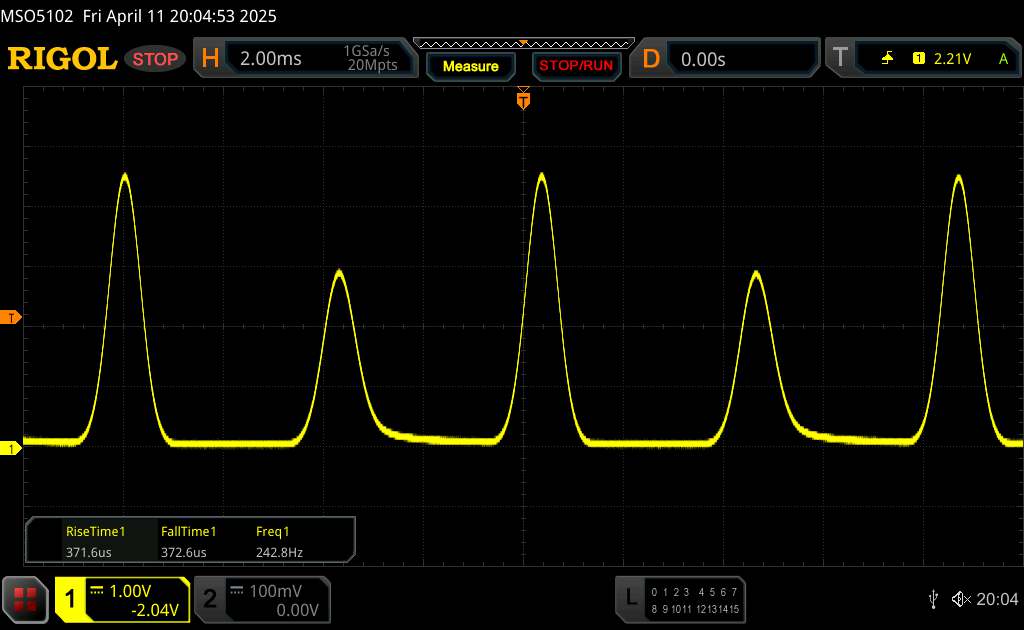Click the red STOP status badge
The image size is (1024, 630).
(x=156, y=59)
